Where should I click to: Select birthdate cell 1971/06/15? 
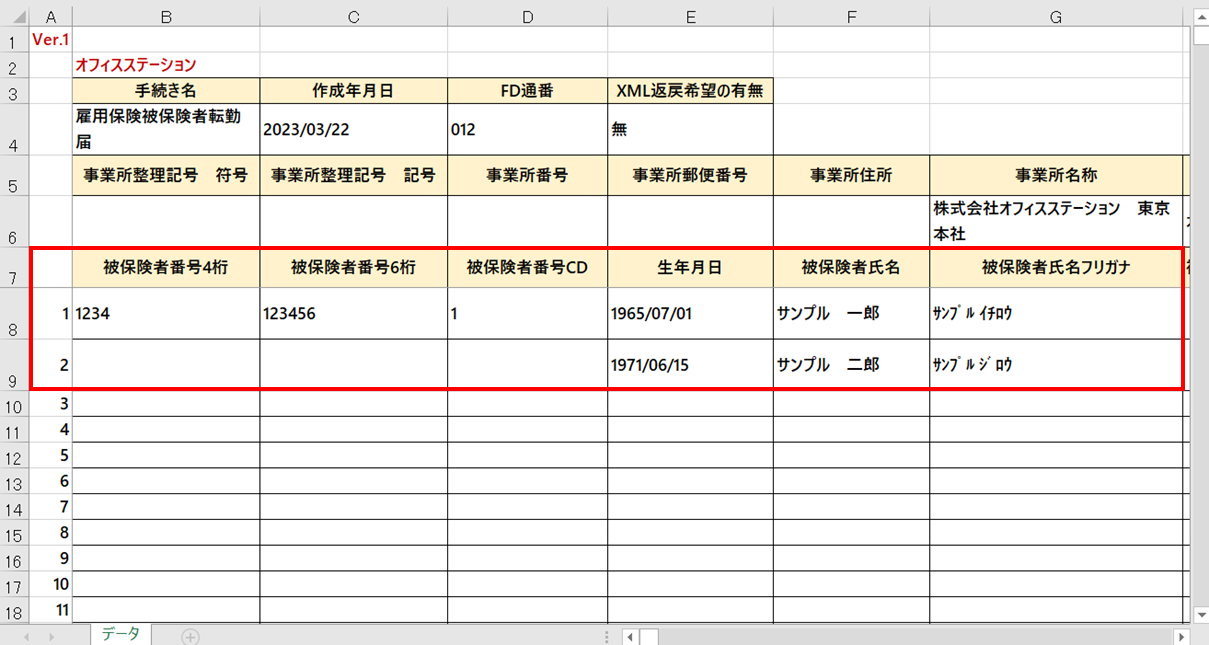coord(690,365)
